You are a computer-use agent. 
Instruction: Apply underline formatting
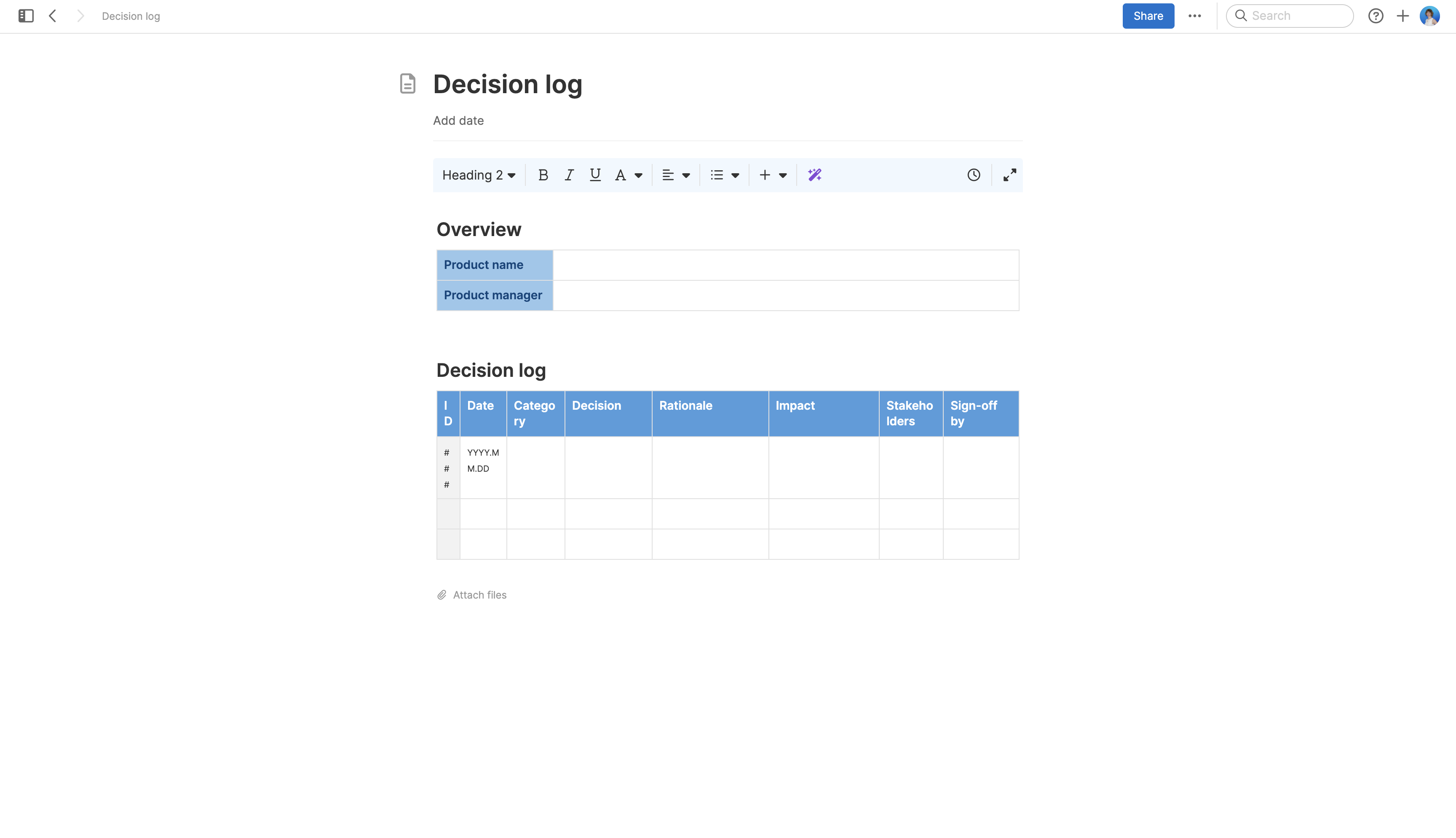pyautogui.click(x=594, y=175)
